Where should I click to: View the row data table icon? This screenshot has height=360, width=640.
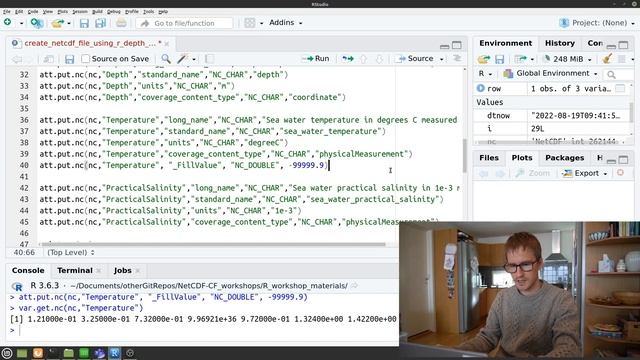coord(620,88)
